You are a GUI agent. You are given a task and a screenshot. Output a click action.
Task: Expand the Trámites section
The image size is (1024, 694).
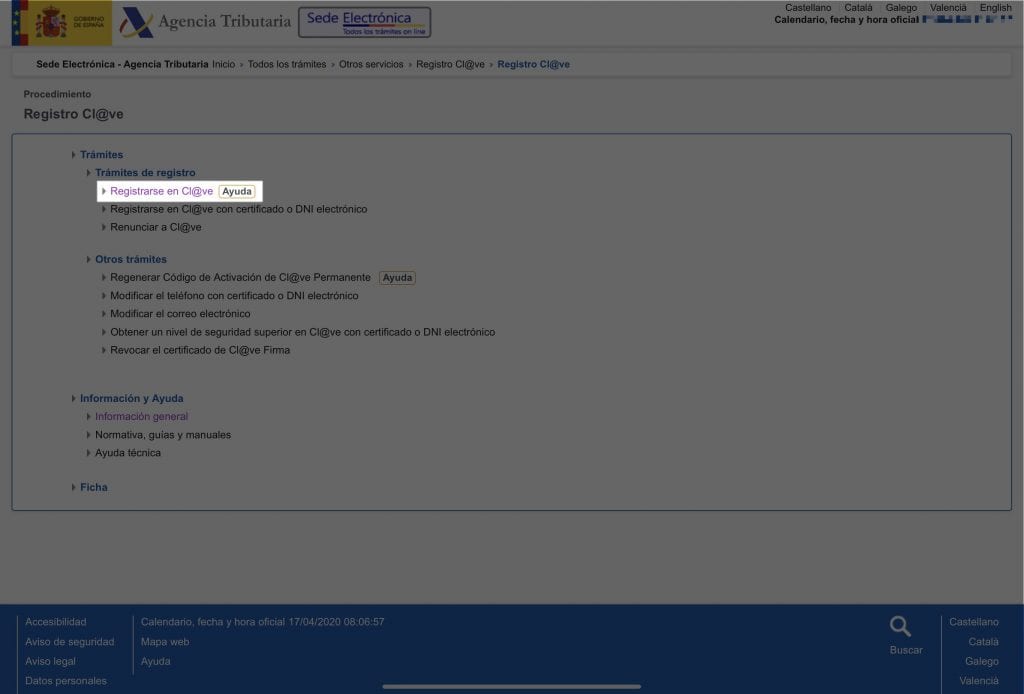coord(101,155)
